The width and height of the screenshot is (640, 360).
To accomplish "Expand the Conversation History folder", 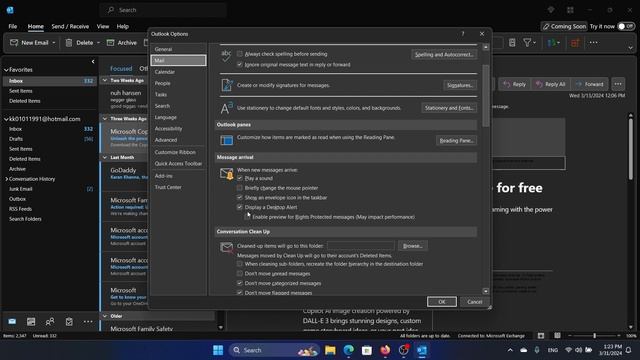I will [6, 179].
